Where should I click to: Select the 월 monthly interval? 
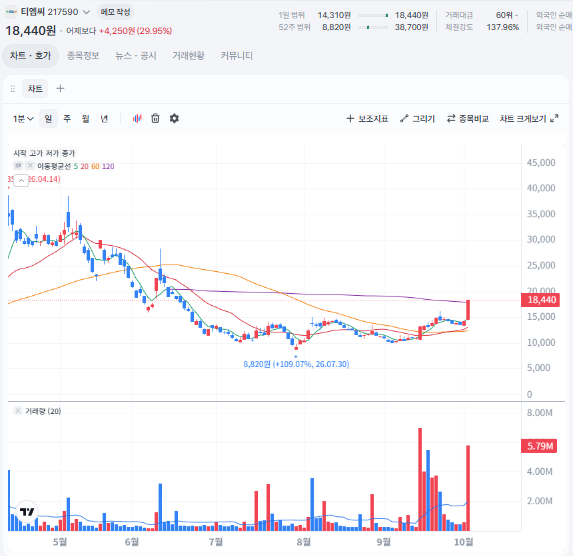point(86,118)
